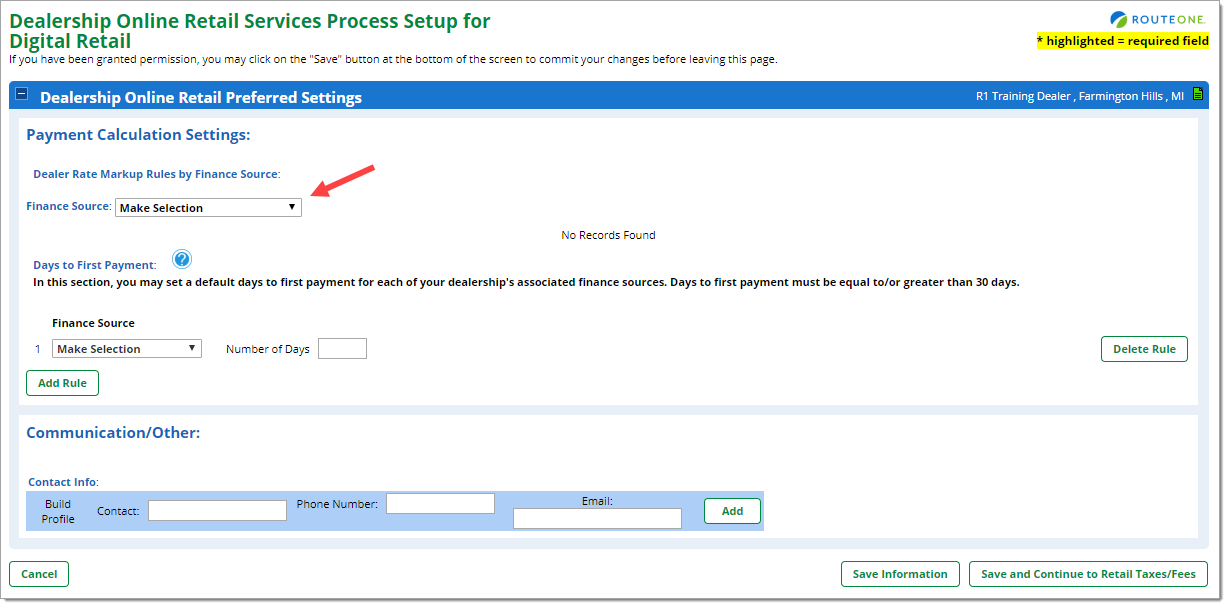Click the Contact Info section label
Screen dimensions: 1227x606
[x=62, y=482]
